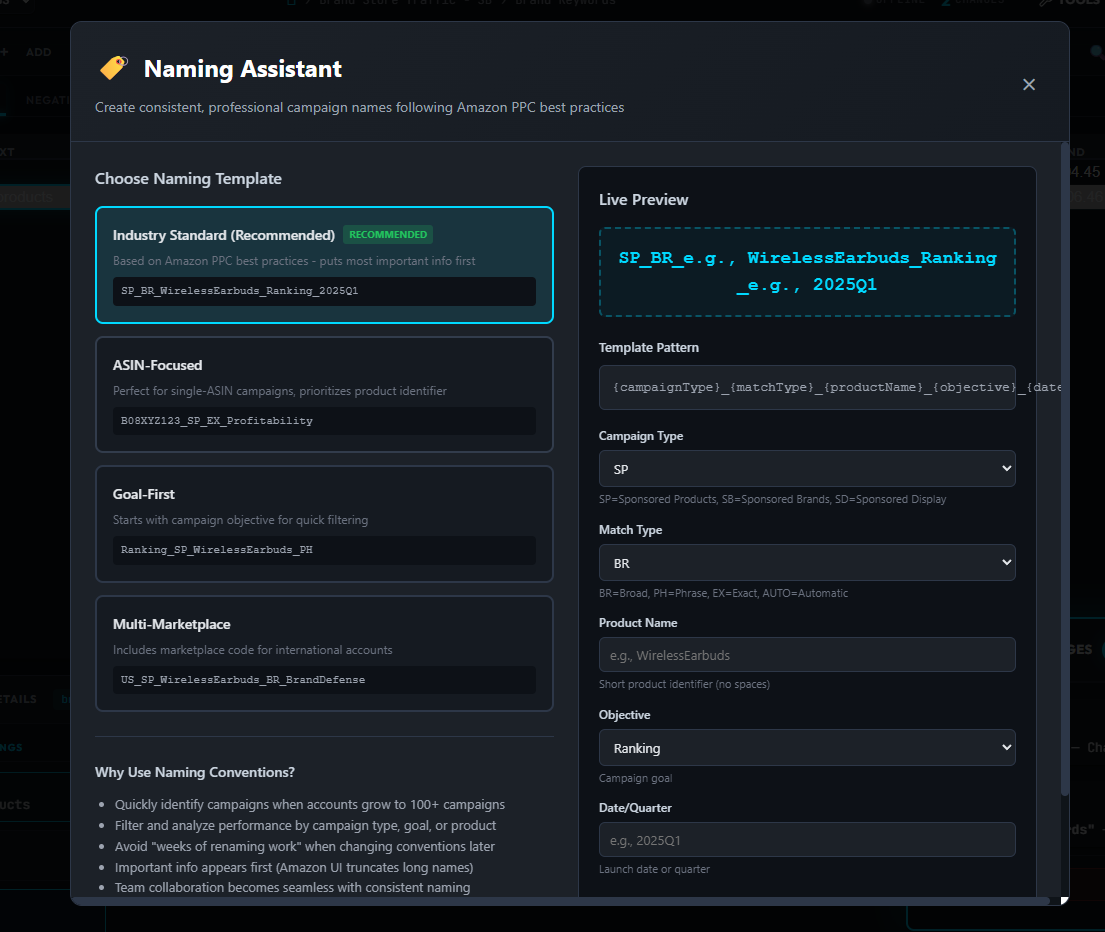Click the Live Preview name box
The height and width of the screenshot is (932, 1105).
coord(806,271)
